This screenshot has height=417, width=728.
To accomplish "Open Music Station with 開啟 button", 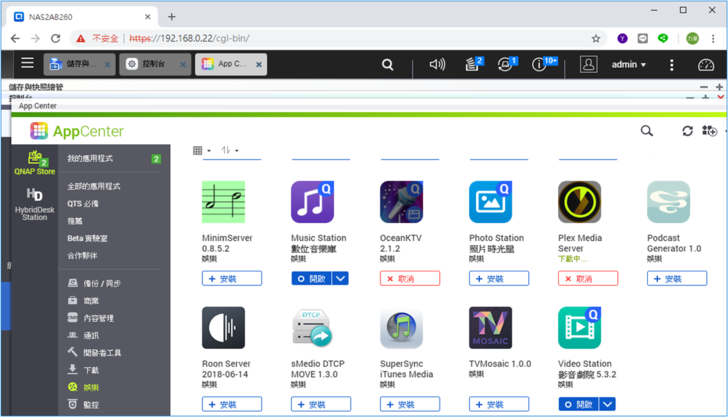I will click(x=312, y=279).
